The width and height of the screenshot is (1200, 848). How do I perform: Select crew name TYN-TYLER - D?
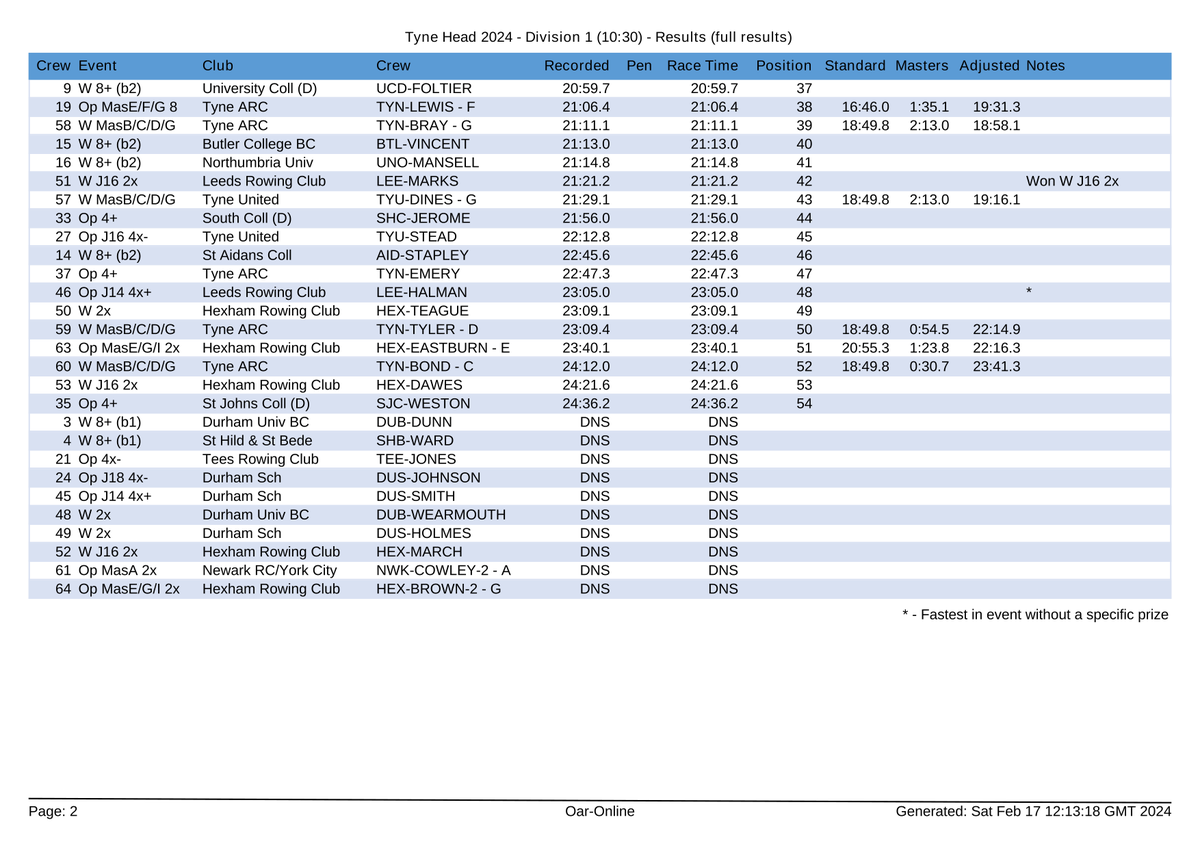coord(427,329)
